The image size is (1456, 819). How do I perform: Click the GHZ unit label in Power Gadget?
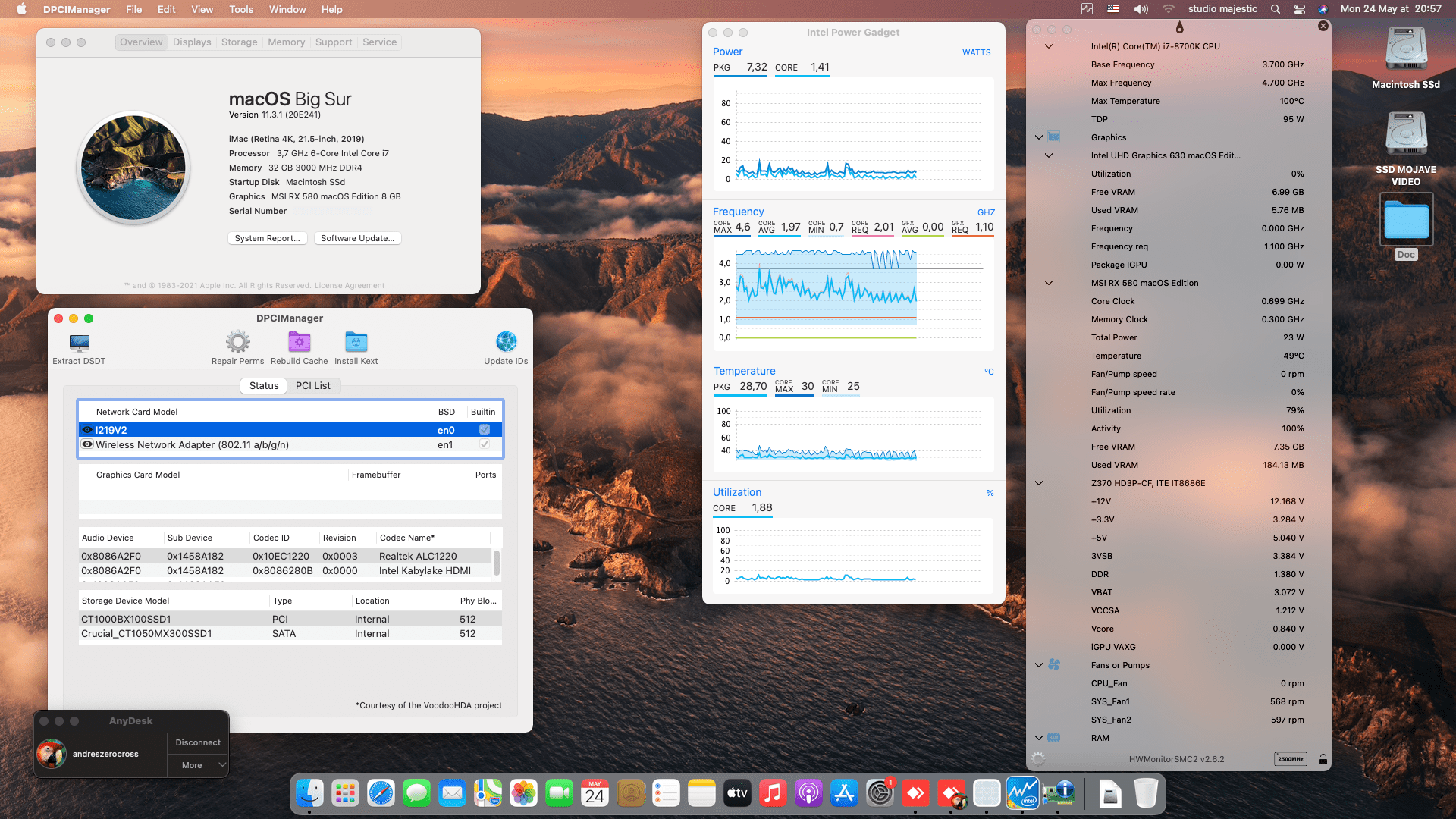(x=986, y=212)
